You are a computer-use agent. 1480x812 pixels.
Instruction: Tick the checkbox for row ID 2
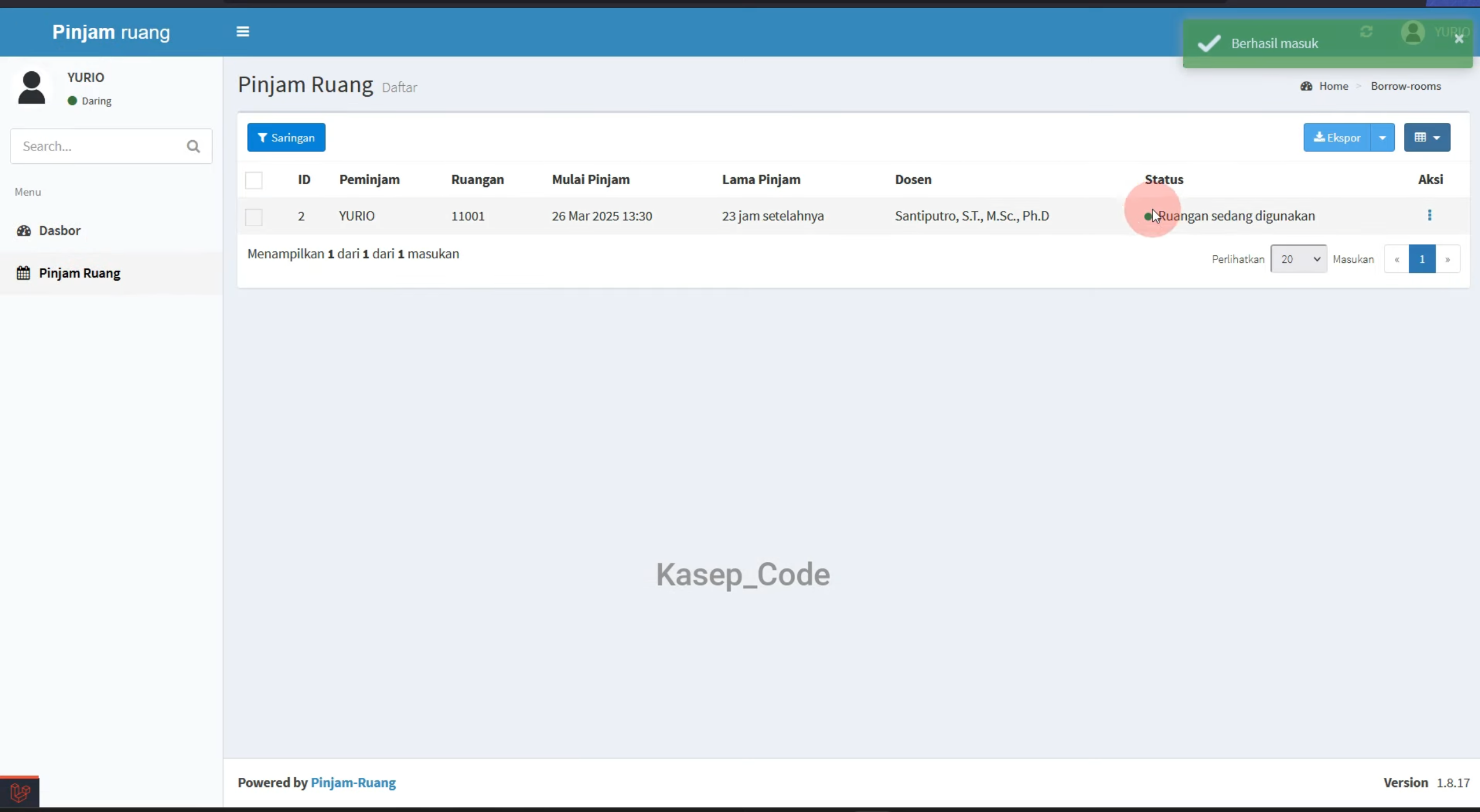click(x=254, y=217)
